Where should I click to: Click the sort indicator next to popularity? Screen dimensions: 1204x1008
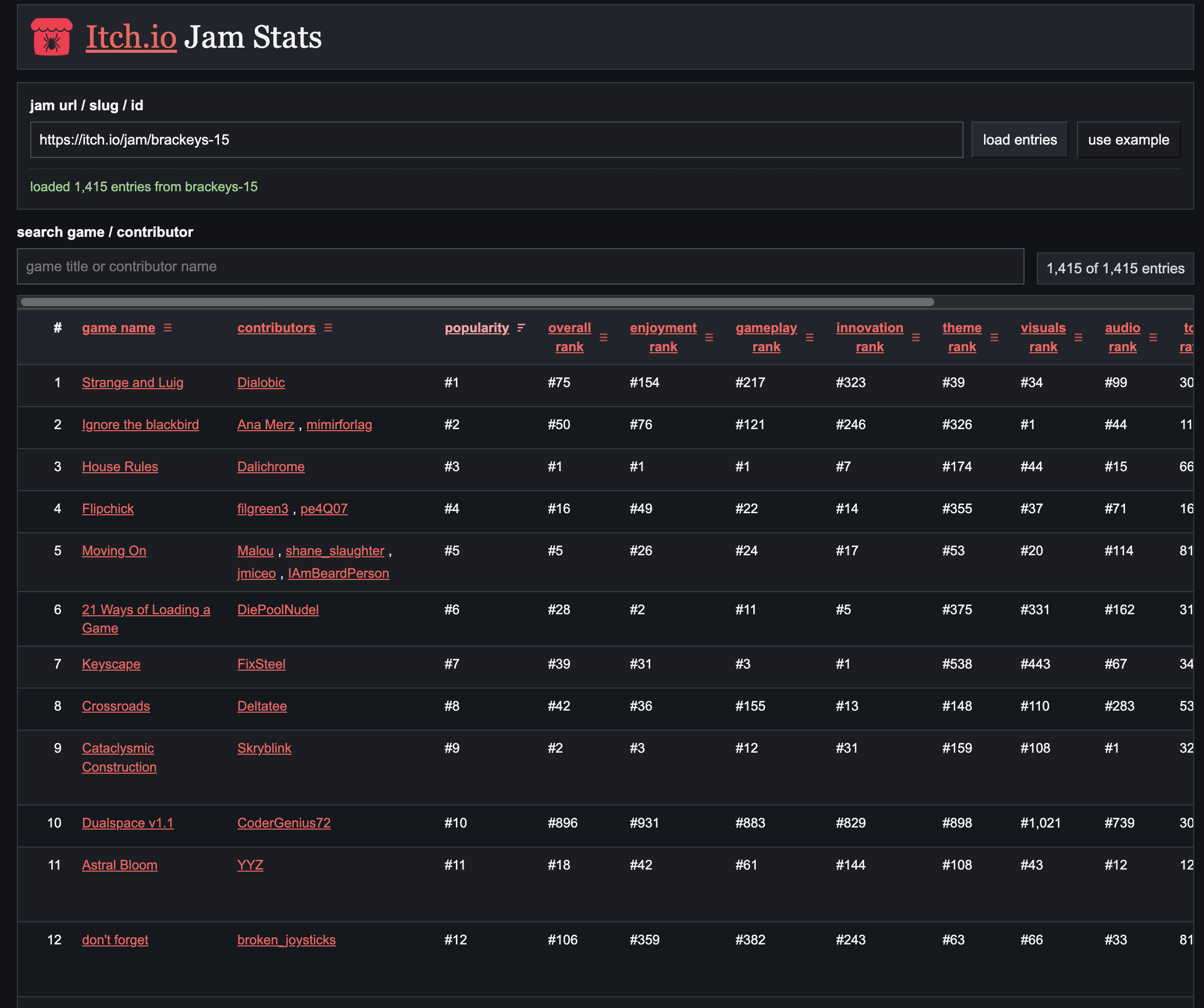(x=520, y=328)
